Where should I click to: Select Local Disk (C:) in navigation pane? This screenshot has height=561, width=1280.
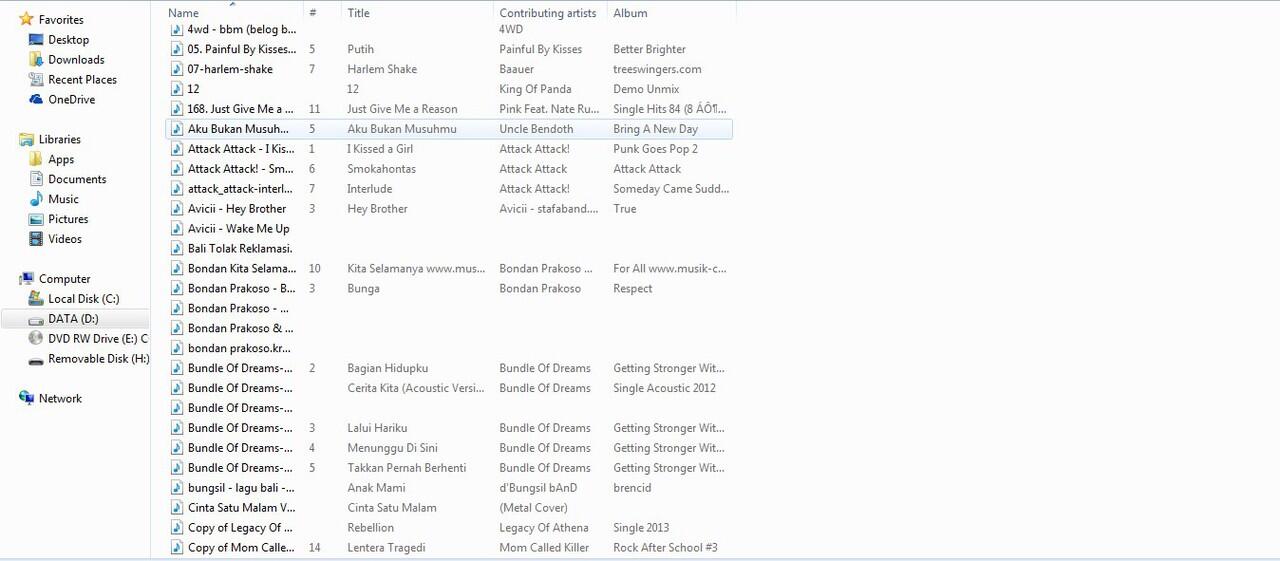point(84,299)
